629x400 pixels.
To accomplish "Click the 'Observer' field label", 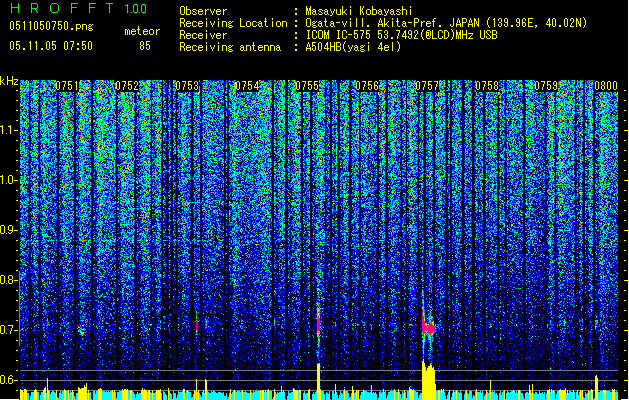I will (203, 11).
